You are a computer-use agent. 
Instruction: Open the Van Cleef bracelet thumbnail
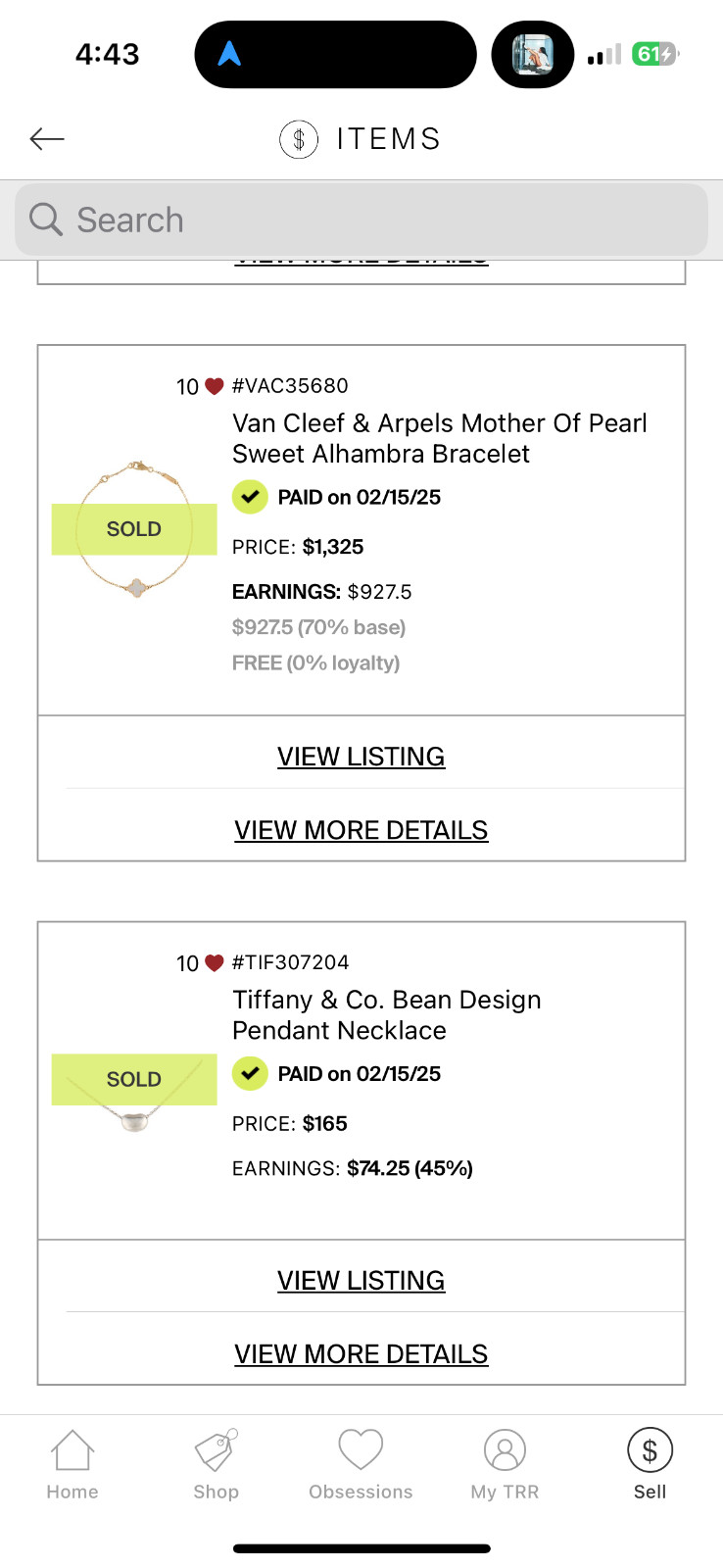134,529
